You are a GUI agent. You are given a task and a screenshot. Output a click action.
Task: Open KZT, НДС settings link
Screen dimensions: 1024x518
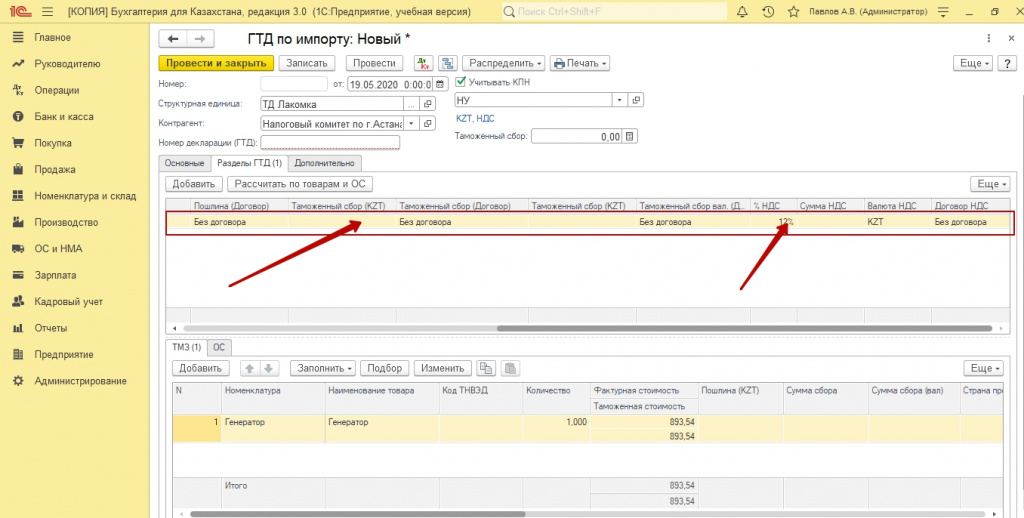pyautogui.click(x=475, y=118)
